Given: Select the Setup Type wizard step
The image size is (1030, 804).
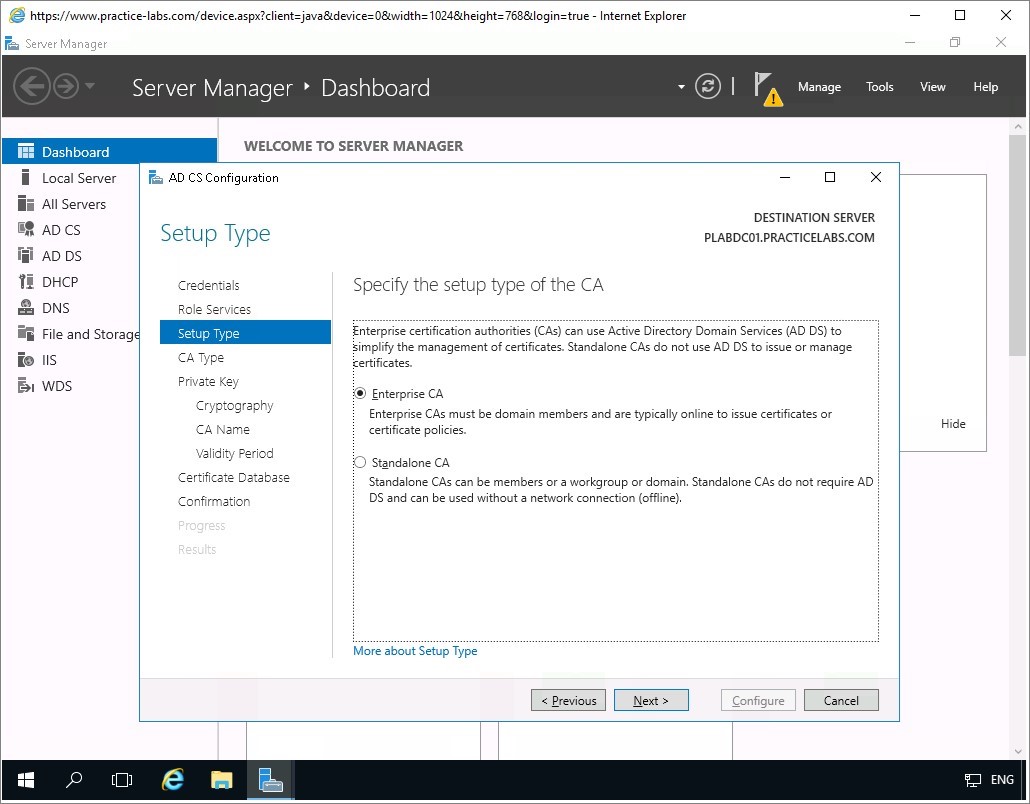Looking at the screenshot, I should pos(245,333).
